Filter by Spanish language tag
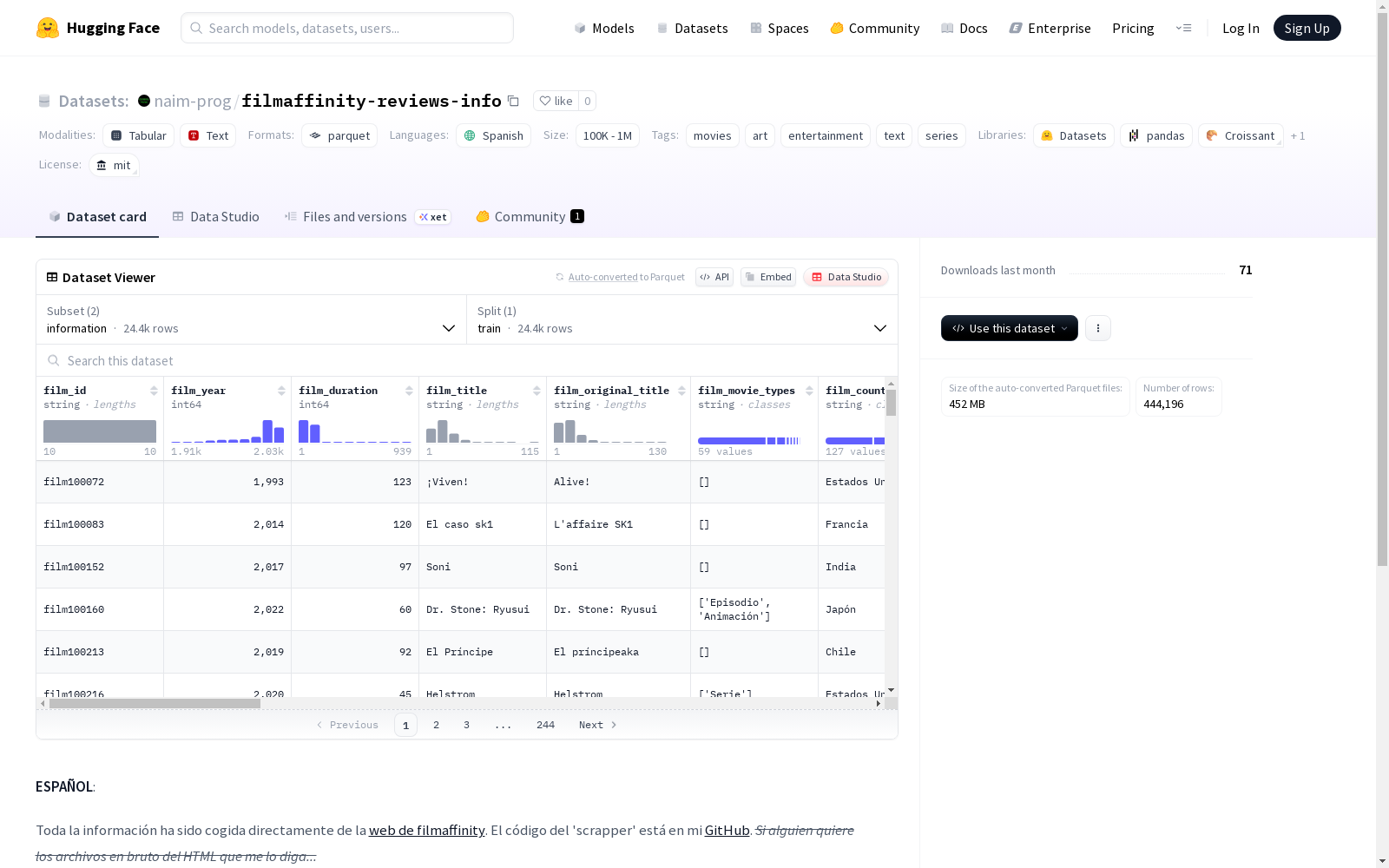 tap(493, 135)
